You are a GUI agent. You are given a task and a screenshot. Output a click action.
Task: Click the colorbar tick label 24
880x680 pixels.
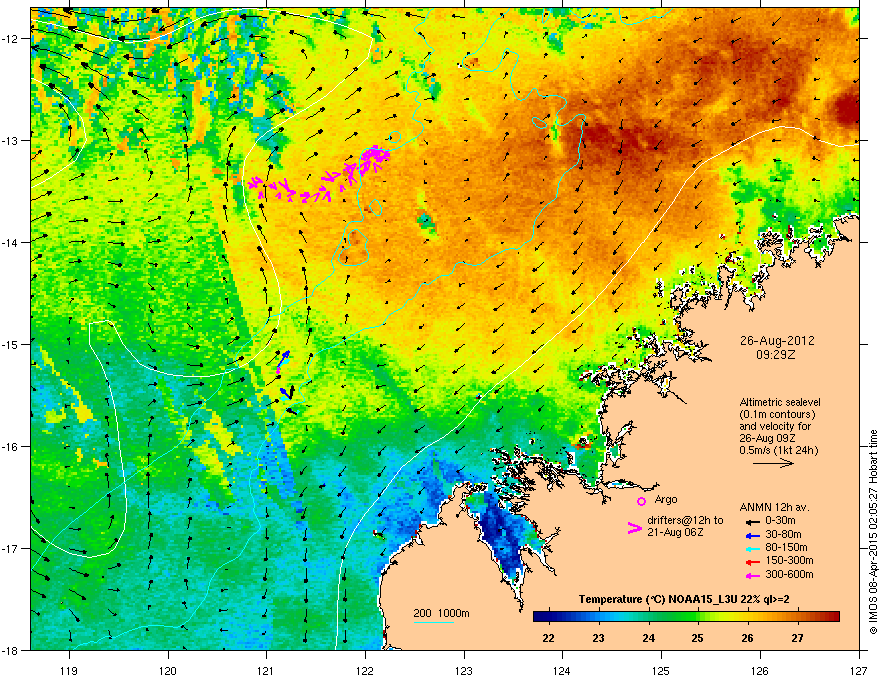click(648, 638)
